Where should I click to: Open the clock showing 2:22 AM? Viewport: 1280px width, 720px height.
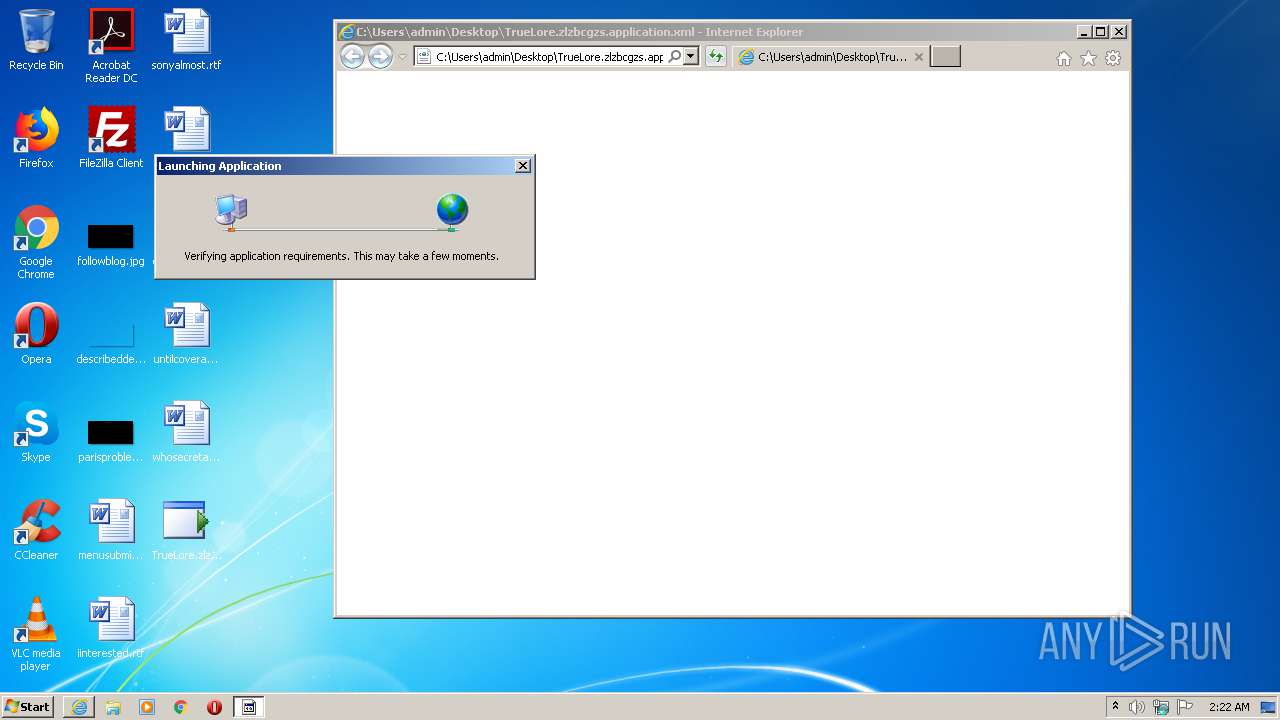(x=1229, y=707)
